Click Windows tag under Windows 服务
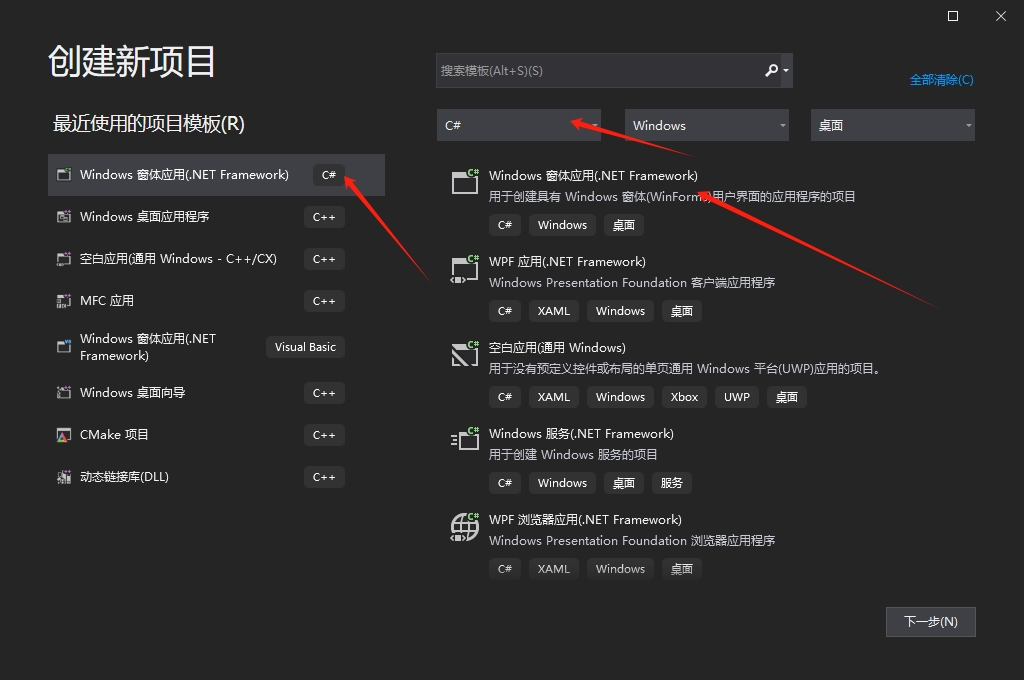The image size is (1024, 680). (562, 483)
